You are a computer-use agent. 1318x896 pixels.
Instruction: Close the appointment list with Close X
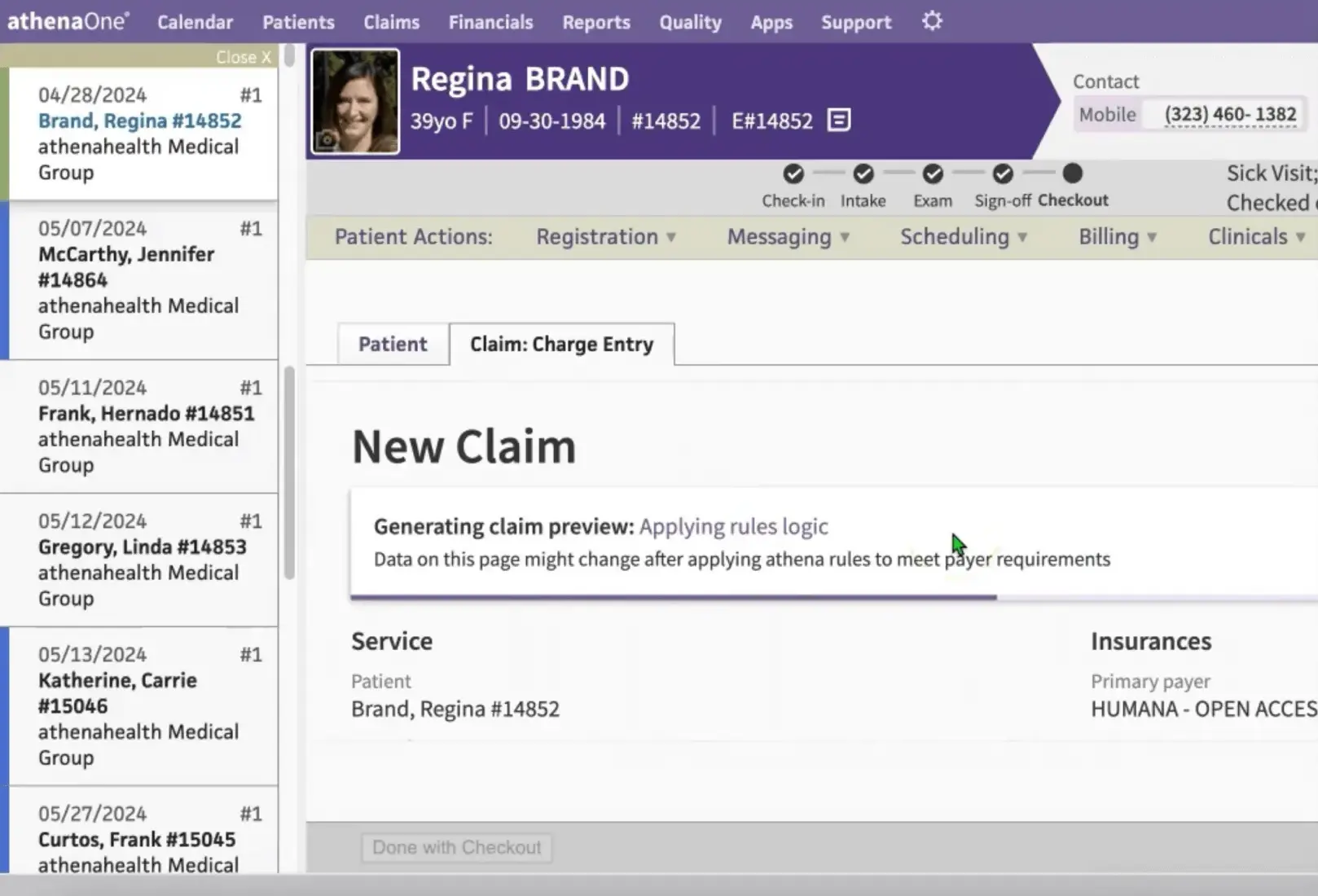[x=243, y=57]
